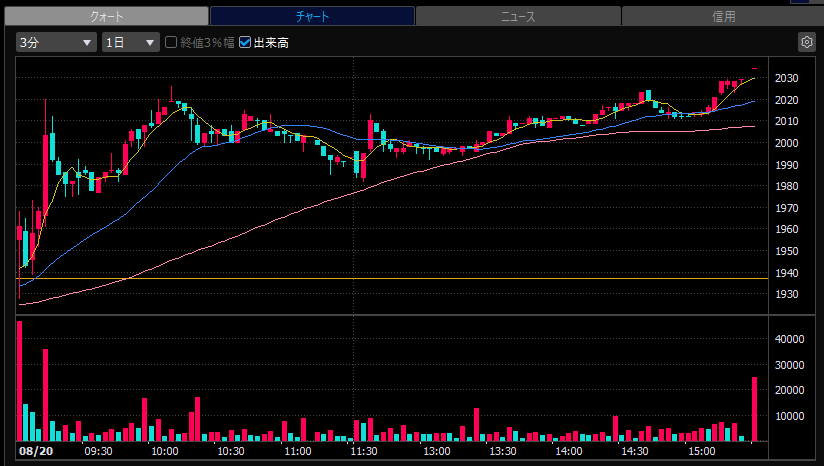The image size is (824, 466).
Task: Enable the 終値3%幅 checkbox
Action: 171,42
